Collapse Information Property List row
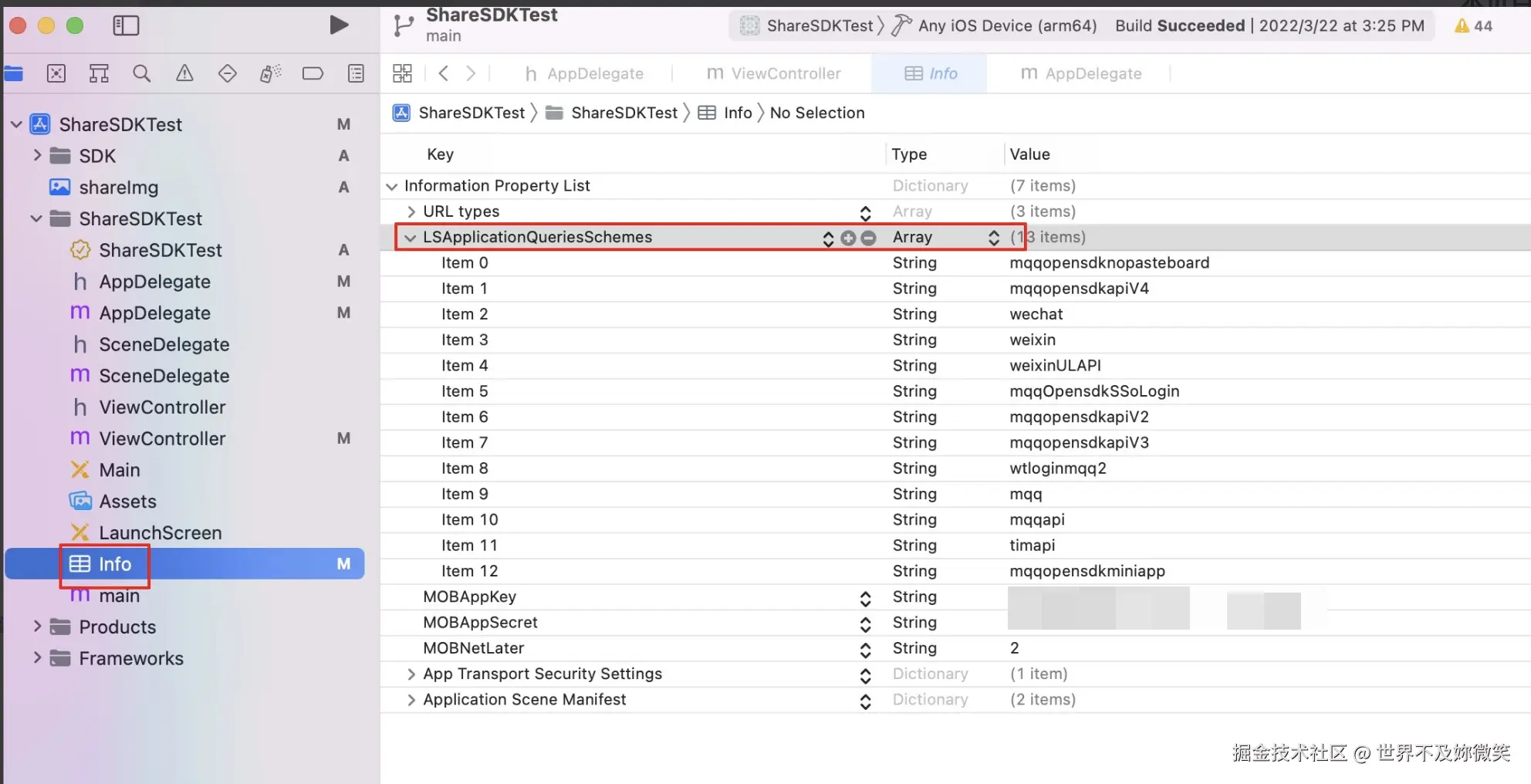1531x784 pixels. pyautogui.click(x=392, y=186)
